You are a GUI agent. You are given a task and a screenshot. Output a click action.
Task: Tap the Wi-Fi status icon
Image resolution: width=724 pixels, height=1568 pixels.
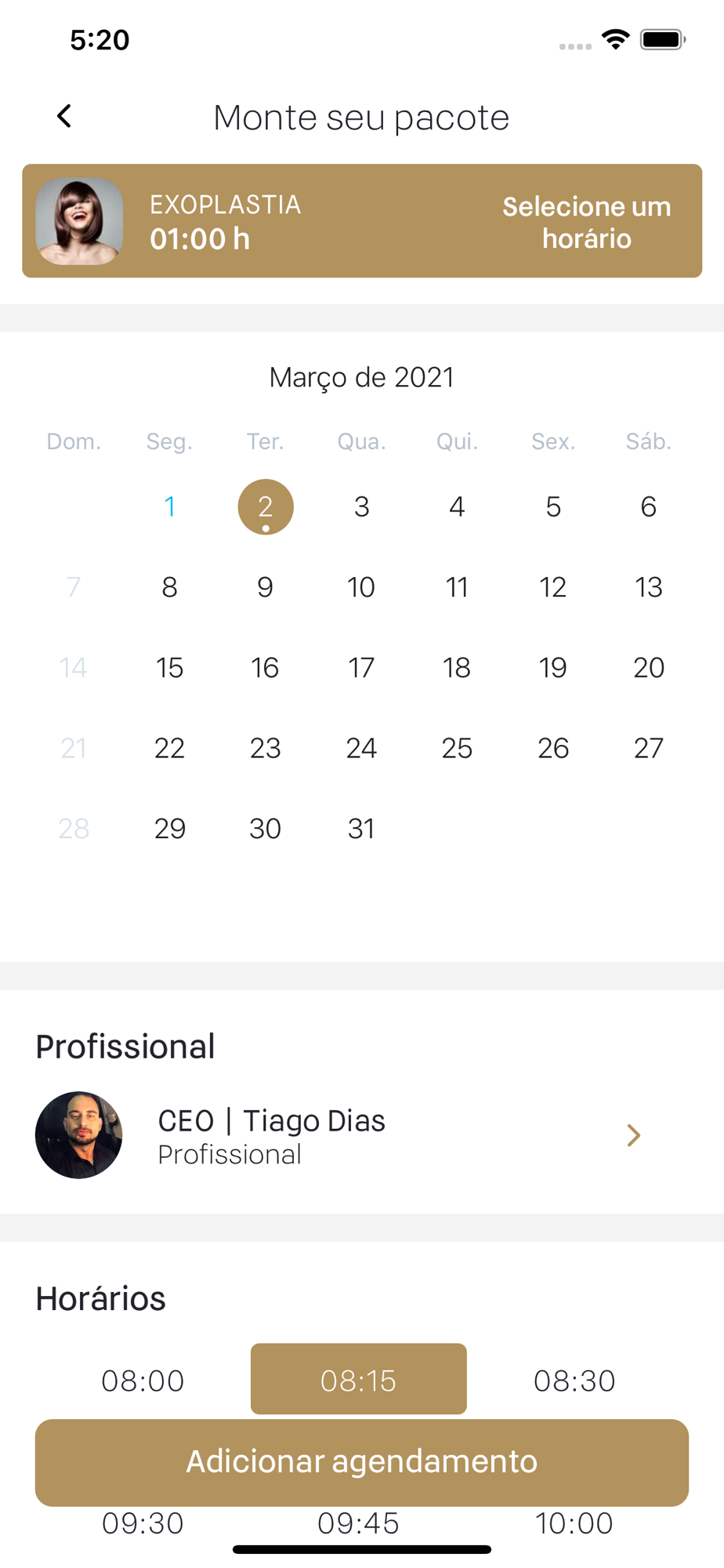click(x=616, y=39)
